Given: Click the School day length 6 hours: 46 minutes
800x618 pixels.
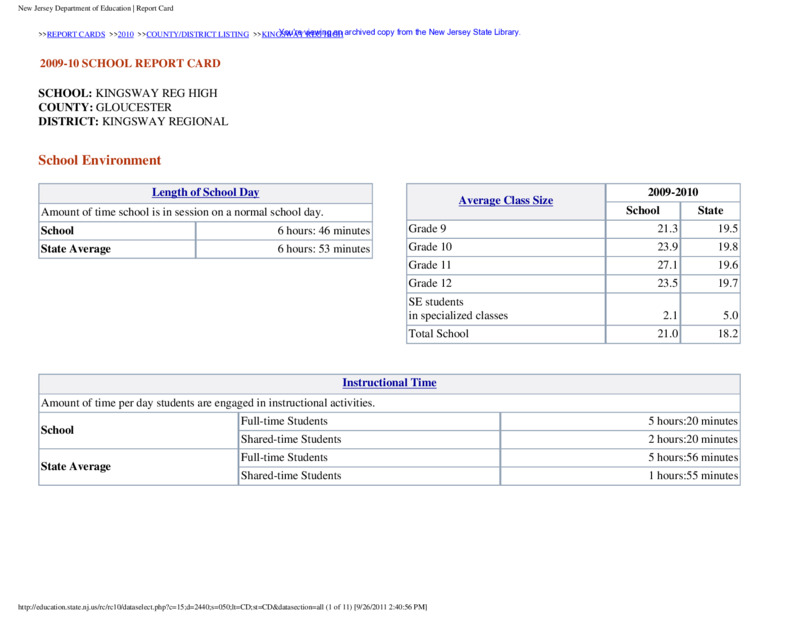Looking at the screenshot, I should click(323, 231).
